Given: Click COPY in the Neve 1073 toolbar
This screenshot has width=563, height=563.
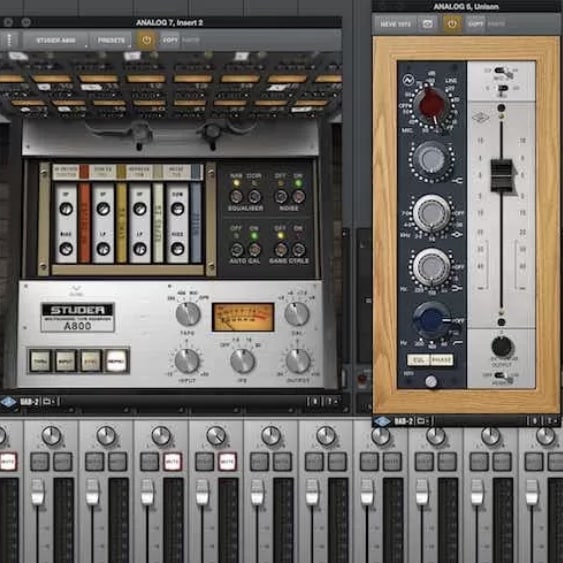Looking at the screenshot, I should [475, 24].
